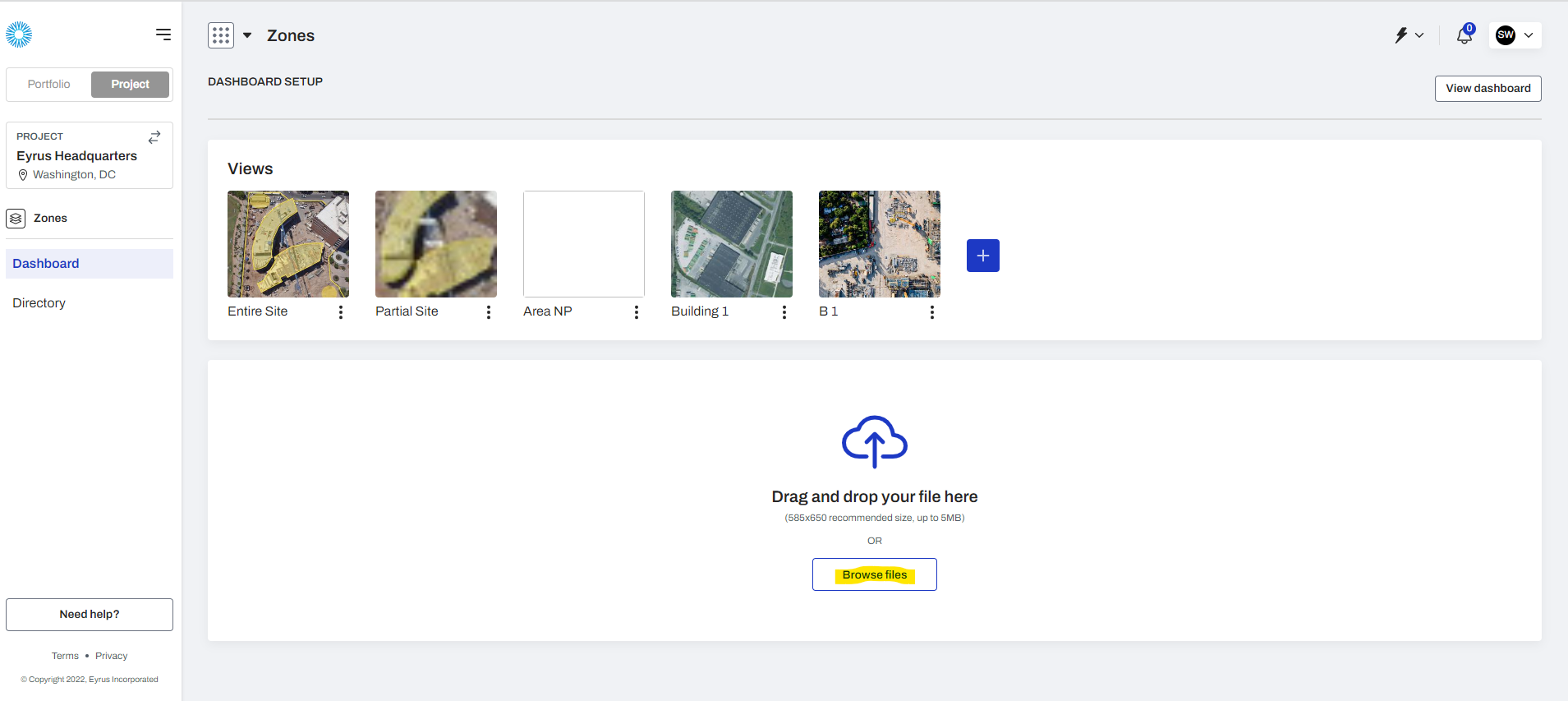Click the View dashboard button
This screenshot has height=701, width=1568.
[x=1488, y=89]
